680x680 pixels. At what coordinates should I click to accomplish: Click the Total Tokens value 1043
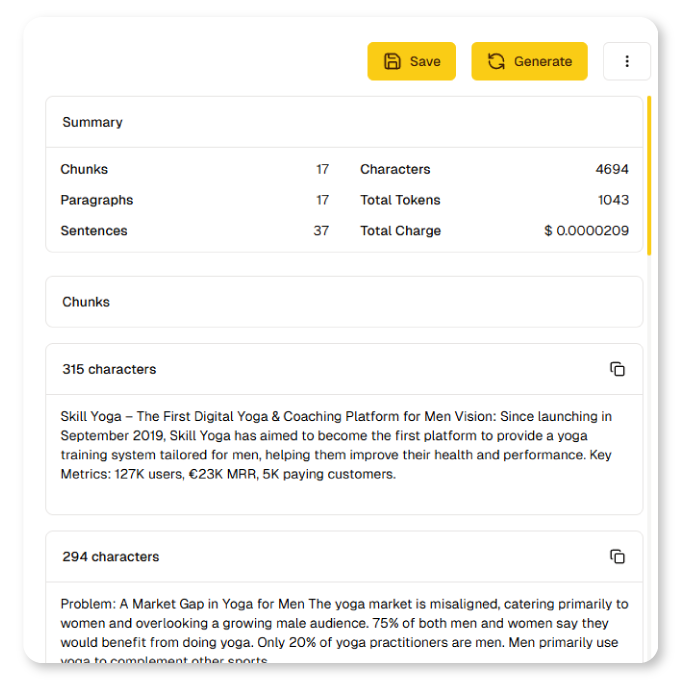(613, 200)
